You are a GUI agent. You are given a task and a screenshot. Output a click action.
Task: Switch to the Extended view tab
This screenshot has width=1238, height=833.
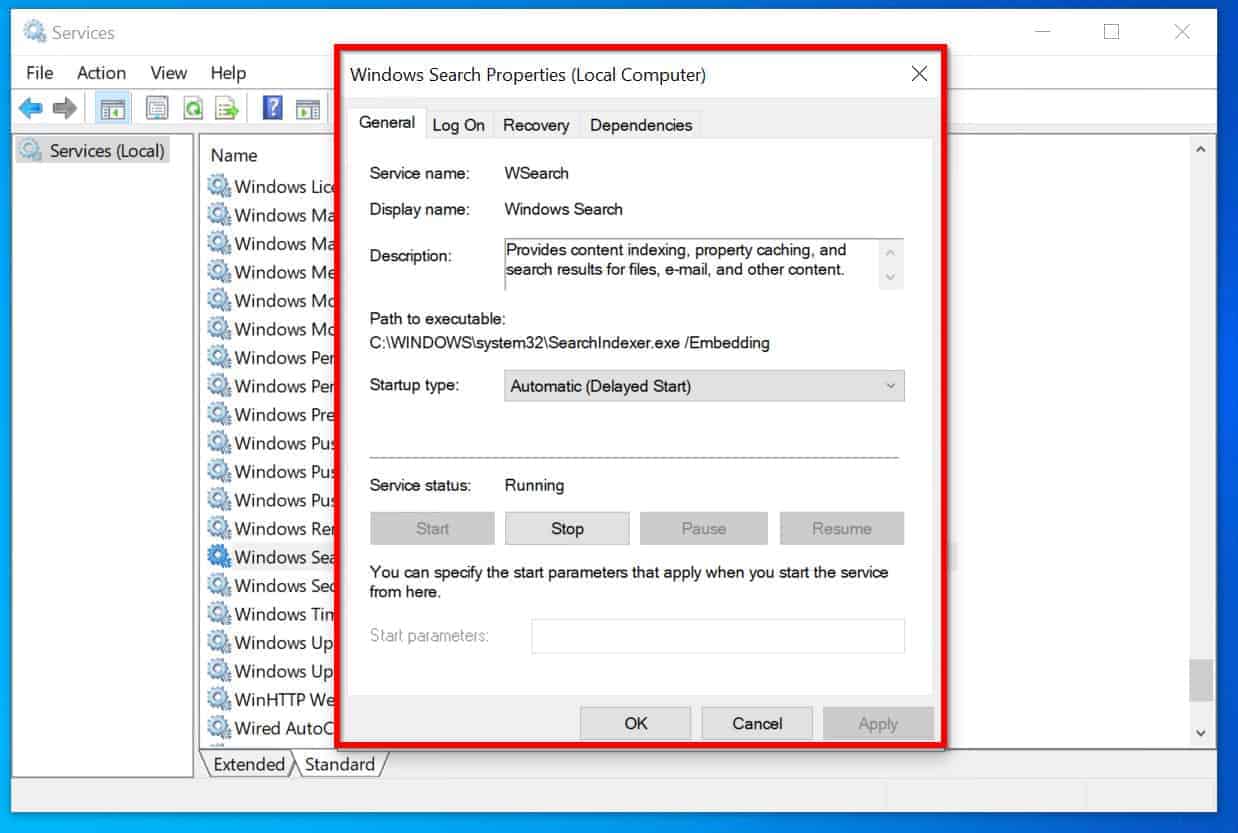[x=248, y=764]
